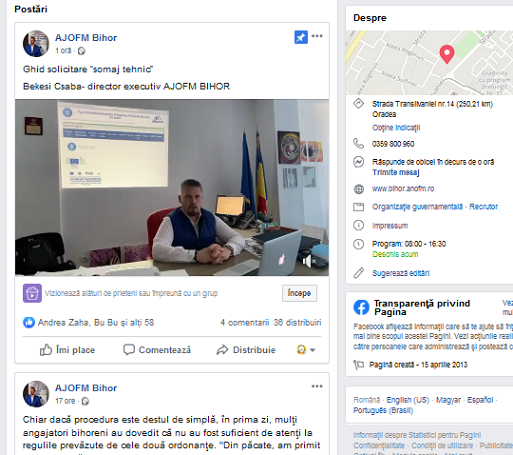Click the Trimite mesaj link
Screen dimensions: 513x455
pyautogui.click(x=396, y=172)
